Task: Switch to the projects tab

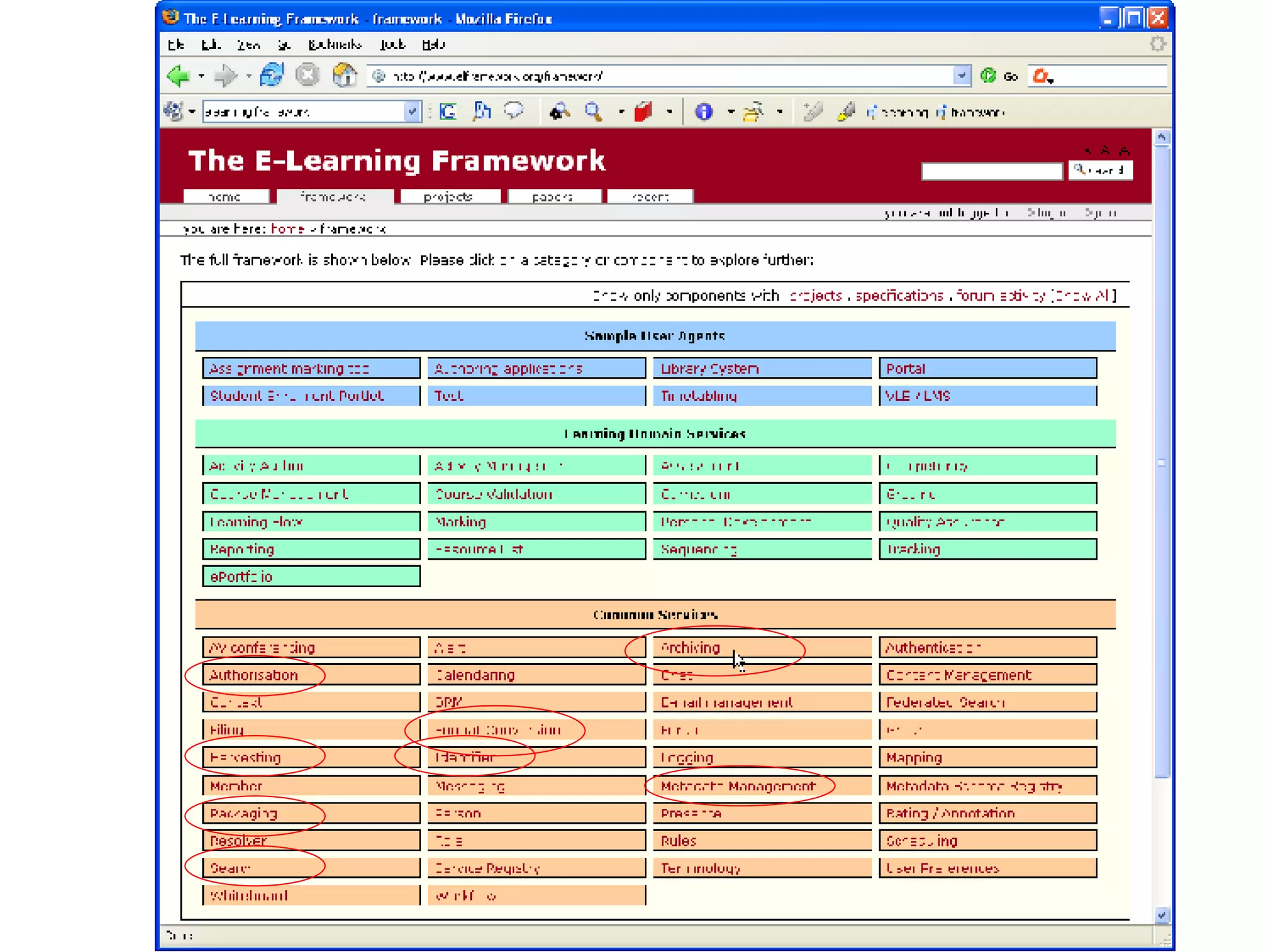Action: pyautogui.click(x=450, y=196)
